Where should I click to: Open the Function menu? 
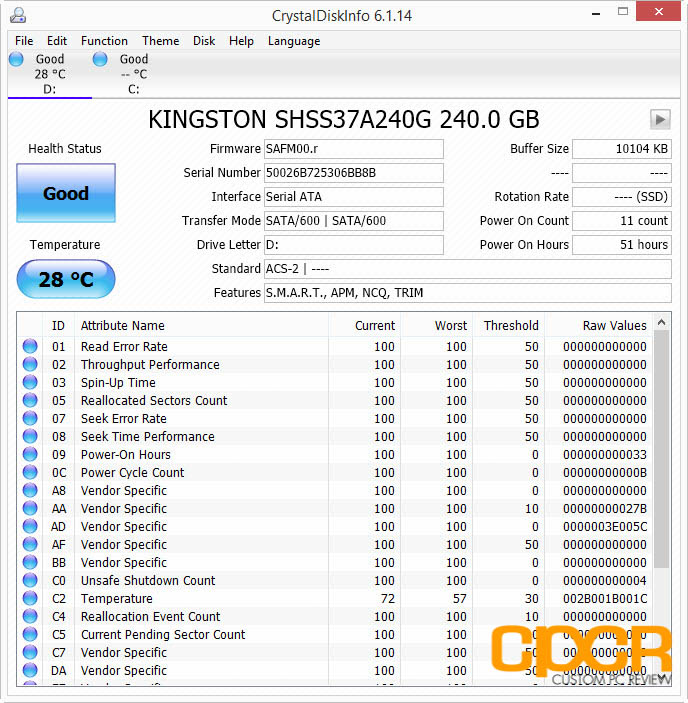click(x=104, y=41)
